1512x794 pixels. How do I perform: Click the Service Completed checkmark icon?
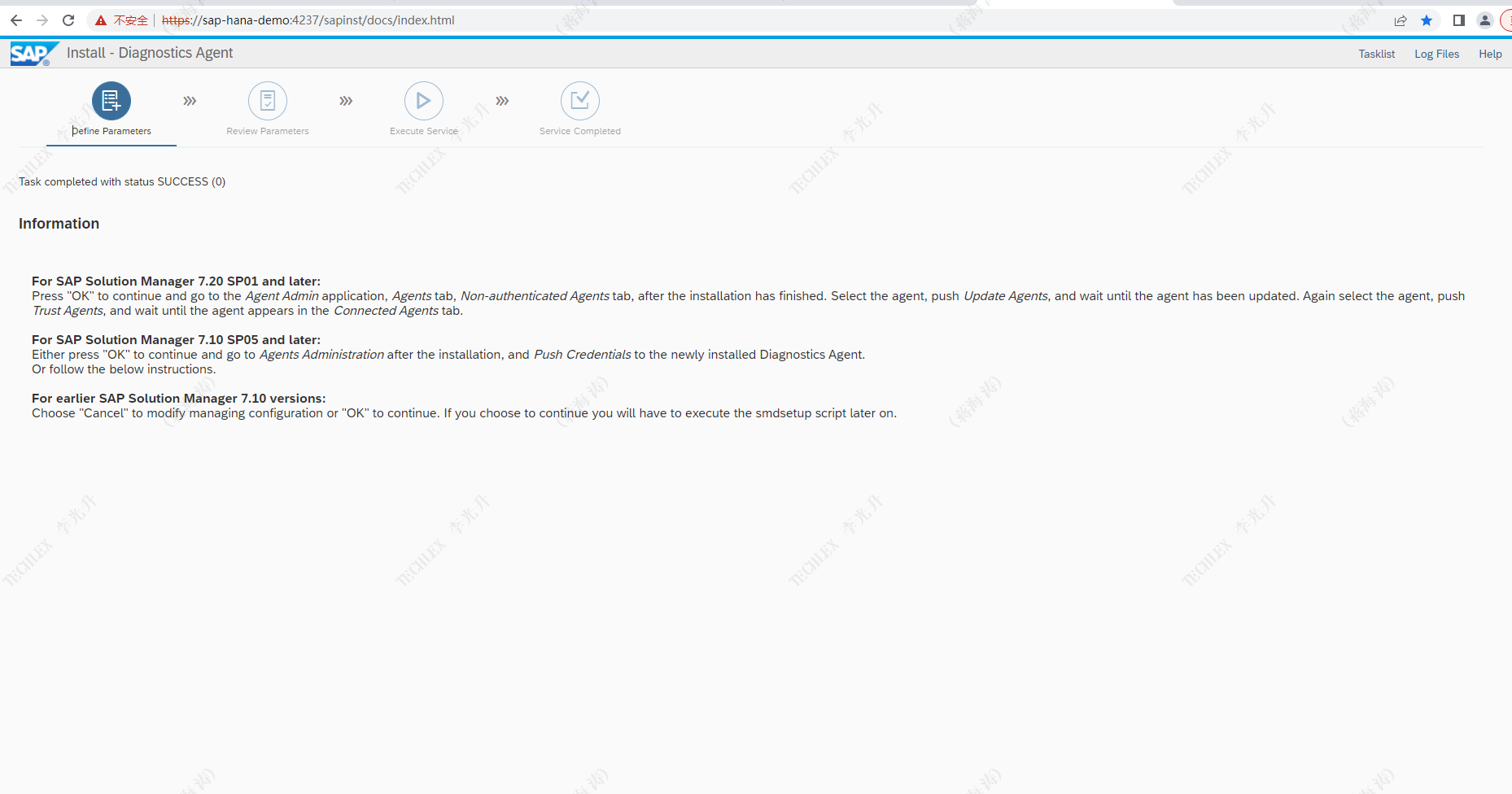(580, 101)
